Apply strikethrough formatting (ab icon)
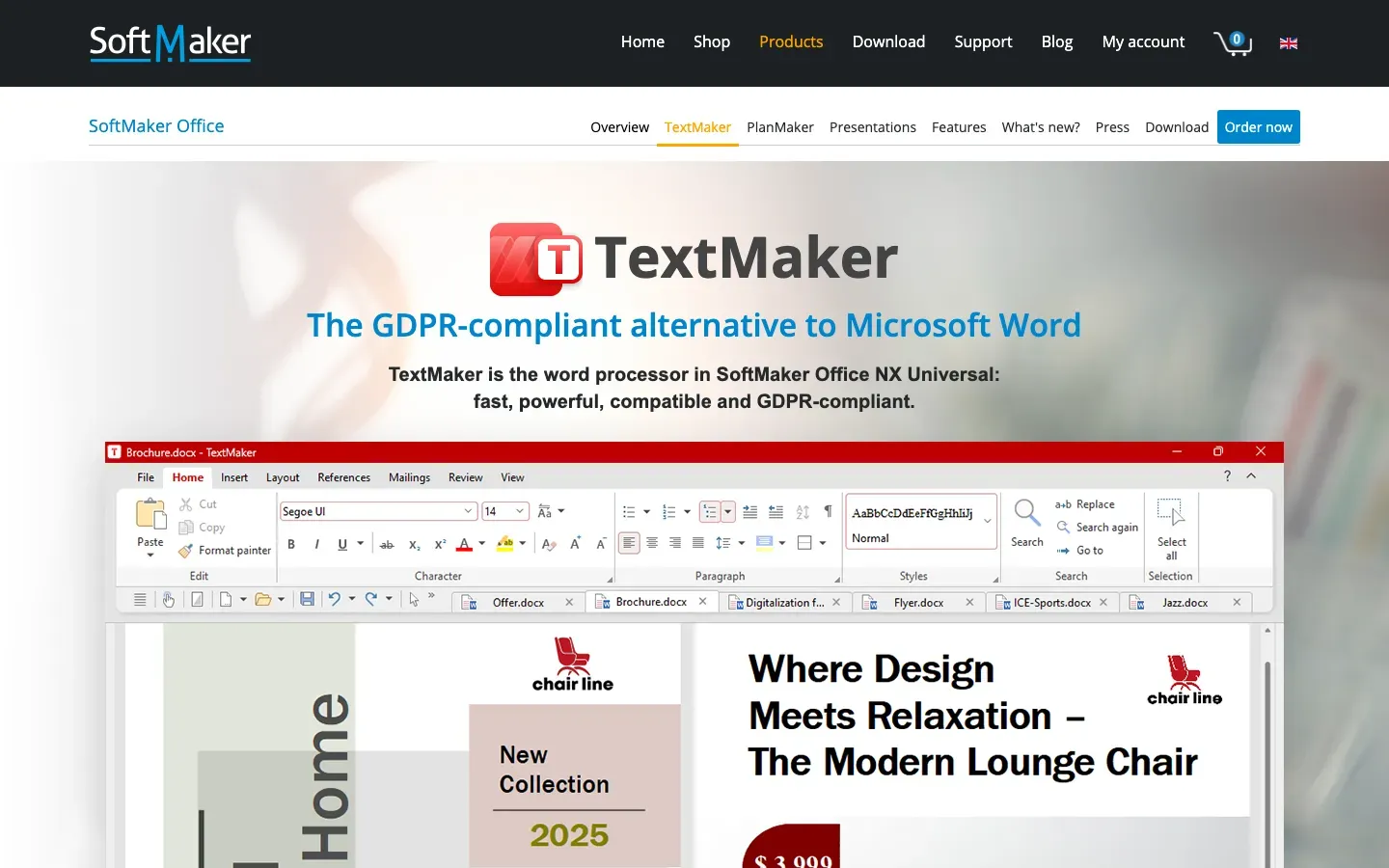 (387, 544)
